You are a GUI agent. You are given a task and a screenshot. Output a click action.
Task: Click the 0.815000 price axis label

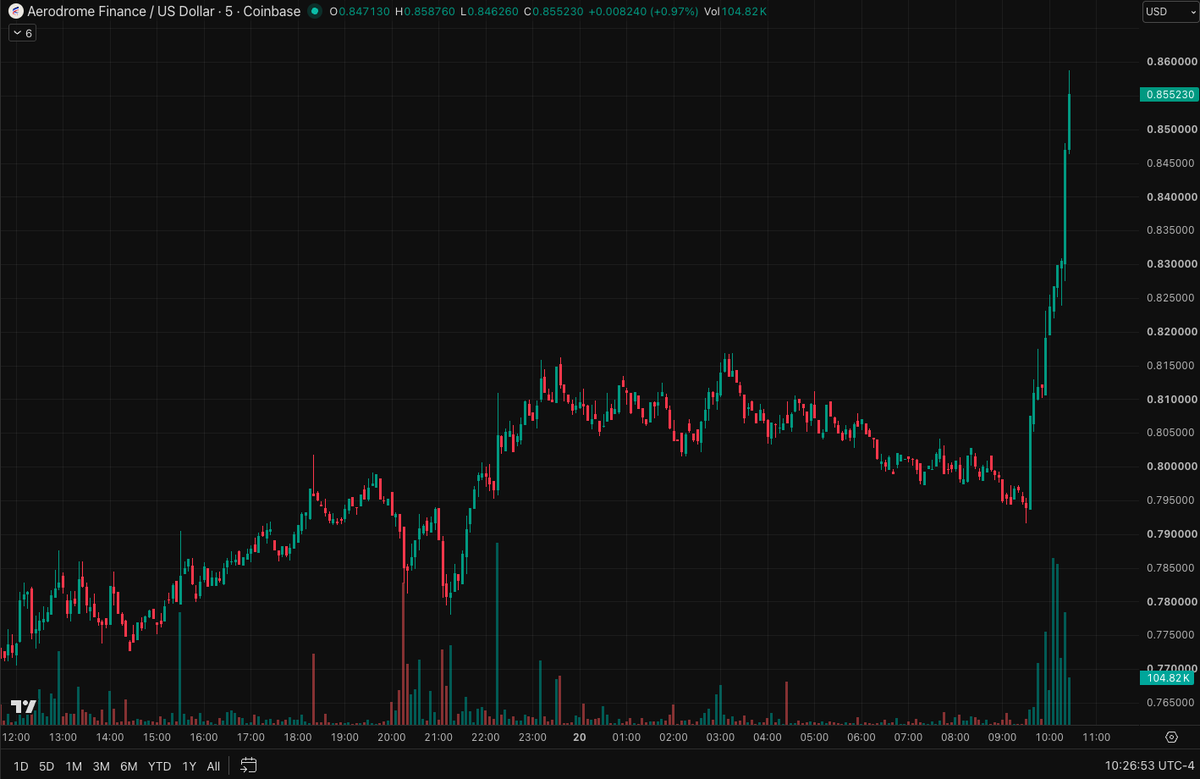[1168, 365]
